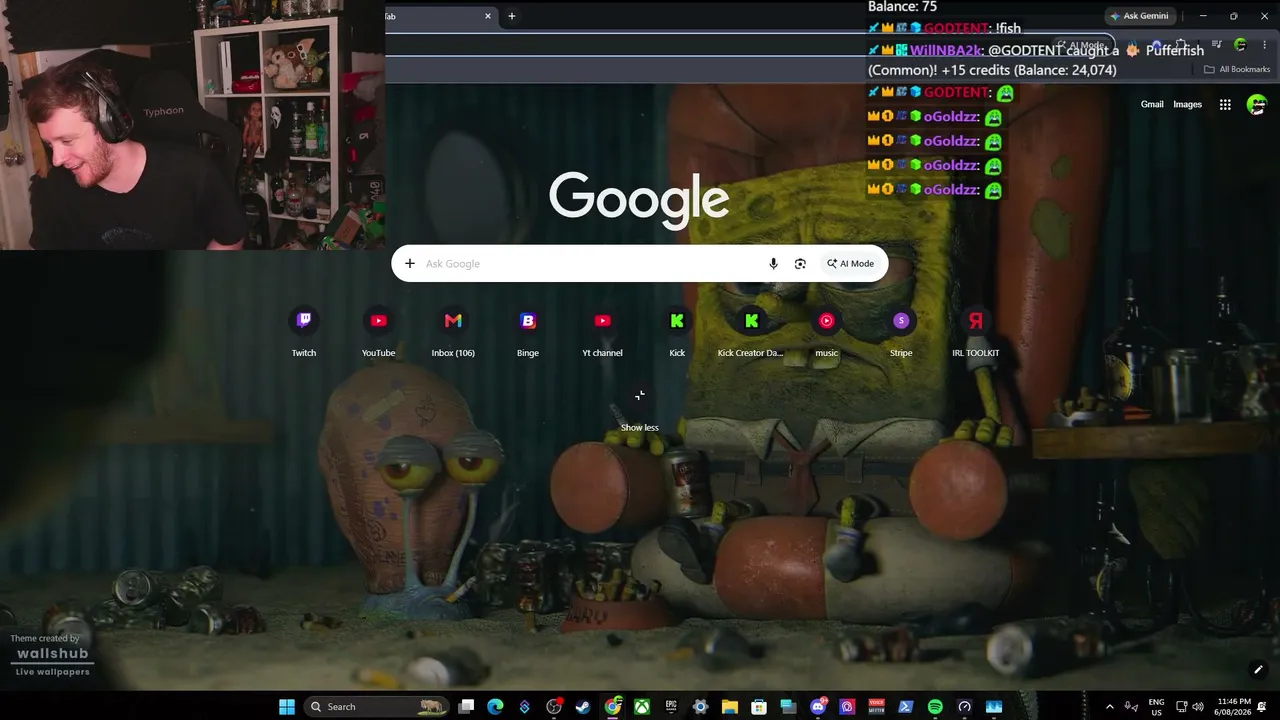This screenshot has width=1280, height=720.
Task: Open AI Mode from the search box
Action: pyautogui.click(x=850, y=264)
